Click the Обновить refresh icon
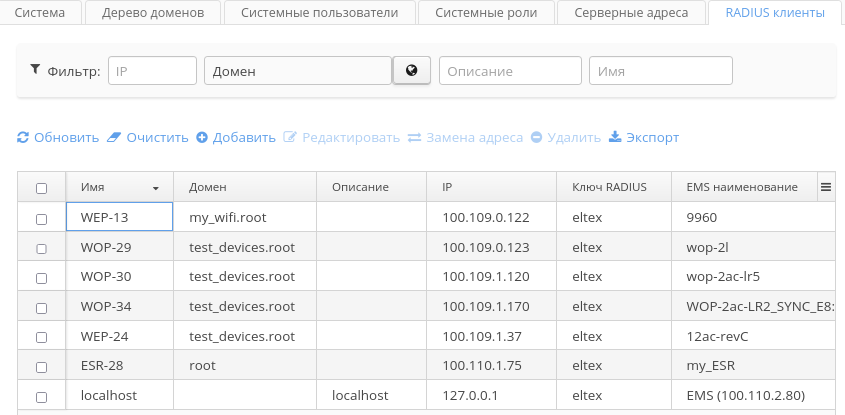The width and height of the screenshot is (845, 415). (23, 138)
